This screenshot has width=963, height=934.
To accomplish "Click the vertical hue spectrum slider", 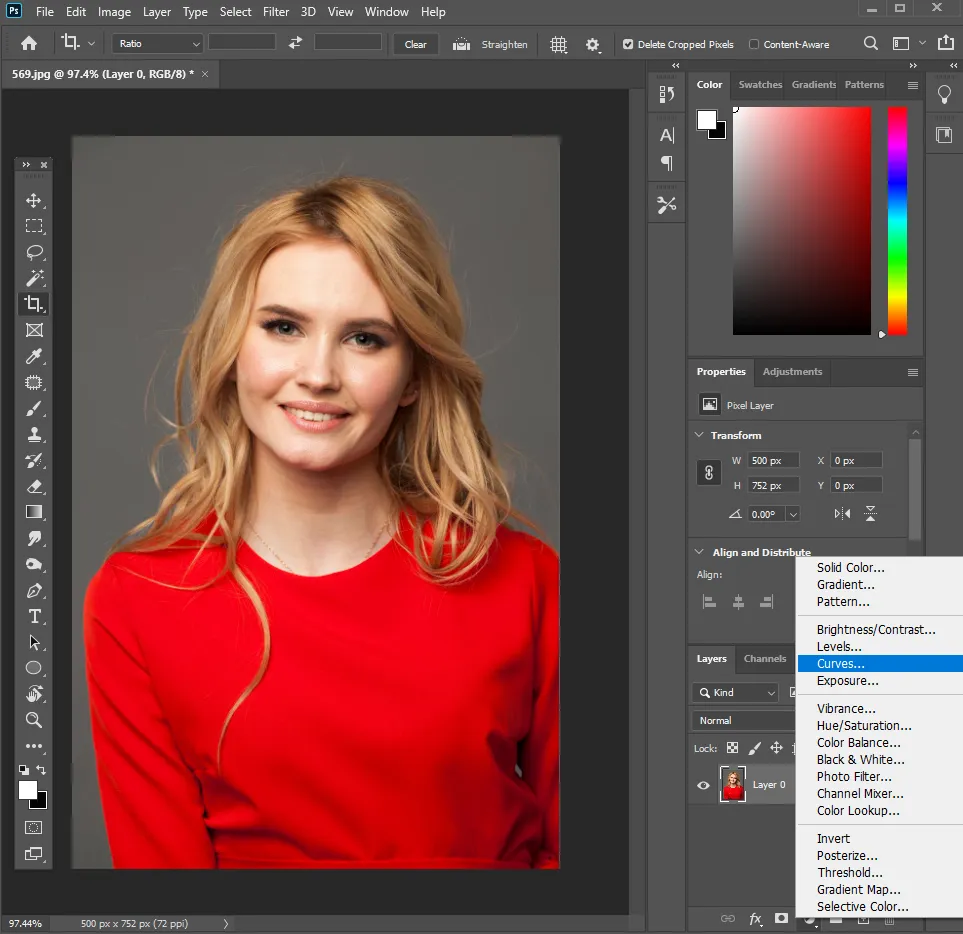I will click(x=897, y=221).
